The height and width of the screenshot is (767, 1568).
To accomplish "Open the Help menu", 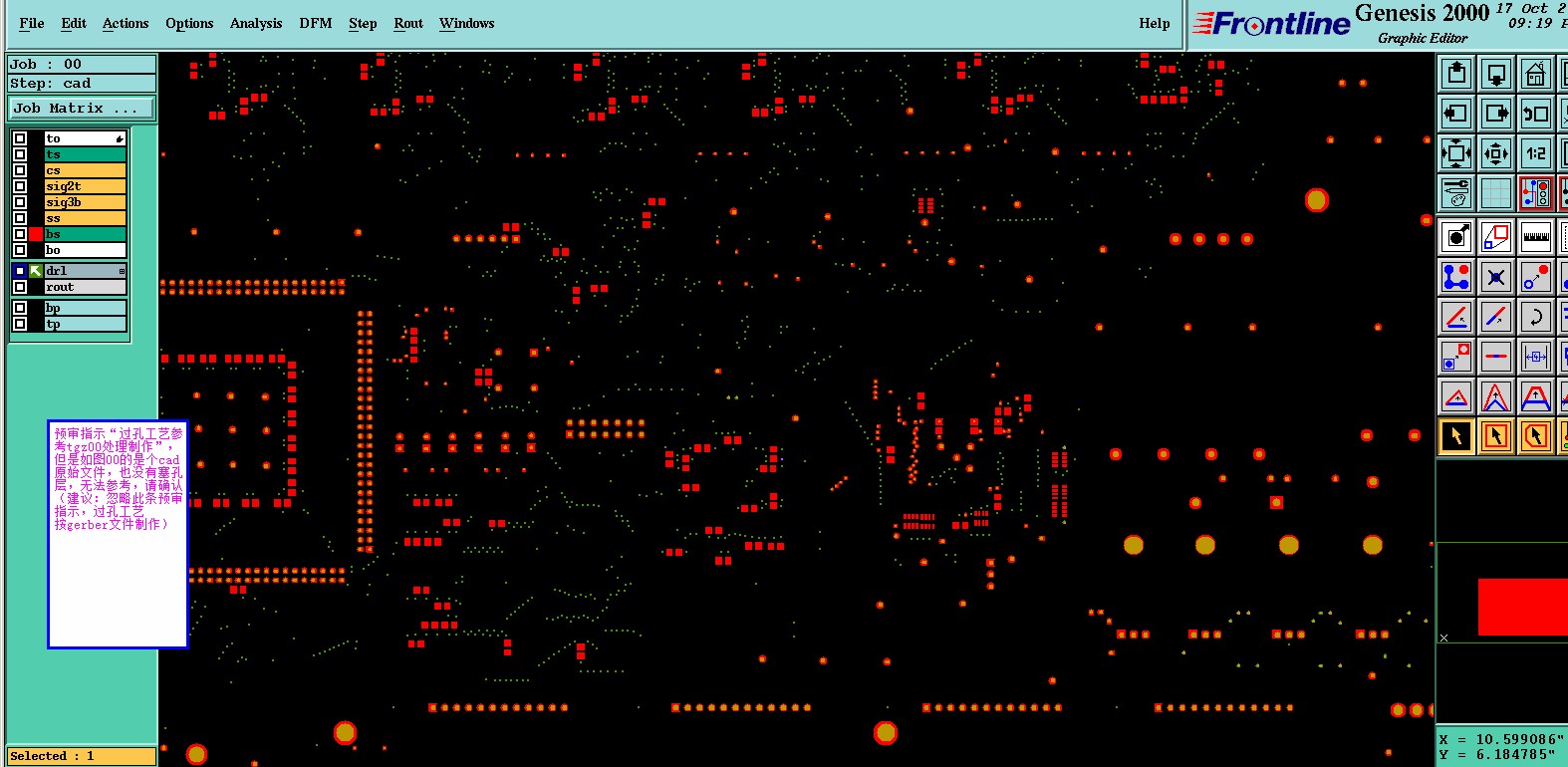I will (x=1155, y=23).
